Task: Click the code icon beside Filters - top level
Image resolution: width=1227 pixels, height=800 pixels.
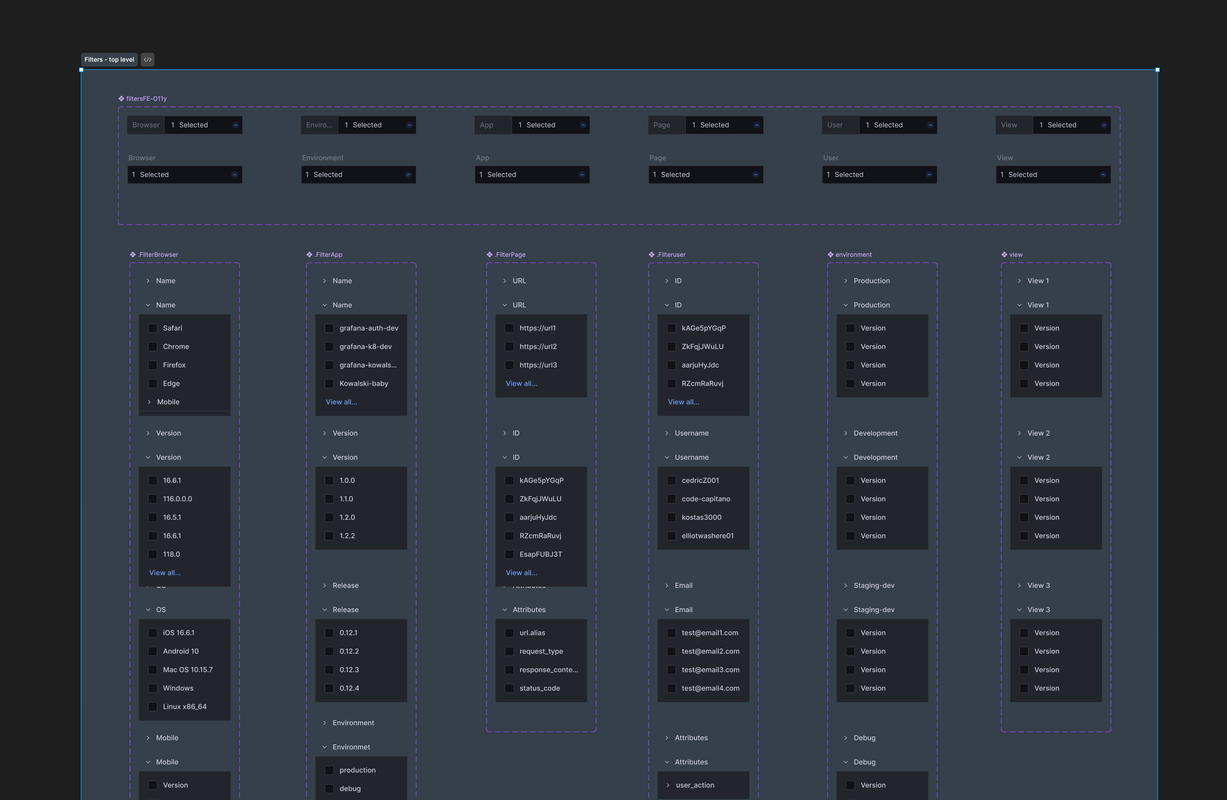Action: pos(148,60)
